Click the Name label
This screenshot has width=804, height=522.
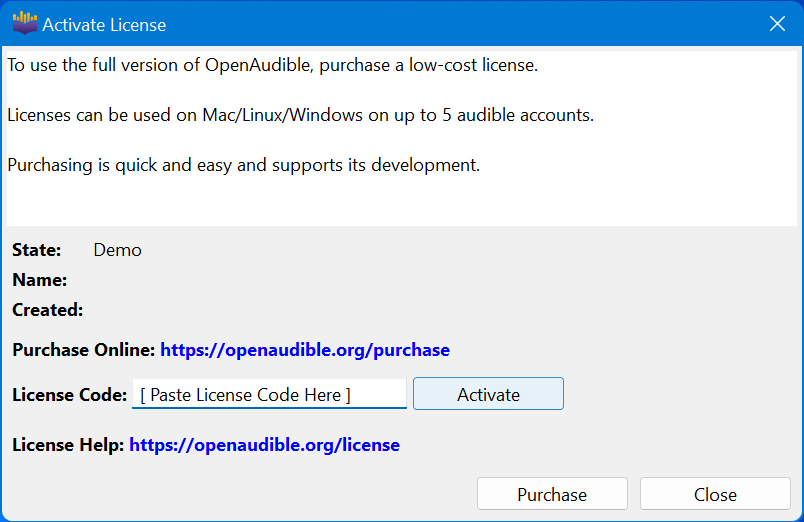(x=39, y=280)
